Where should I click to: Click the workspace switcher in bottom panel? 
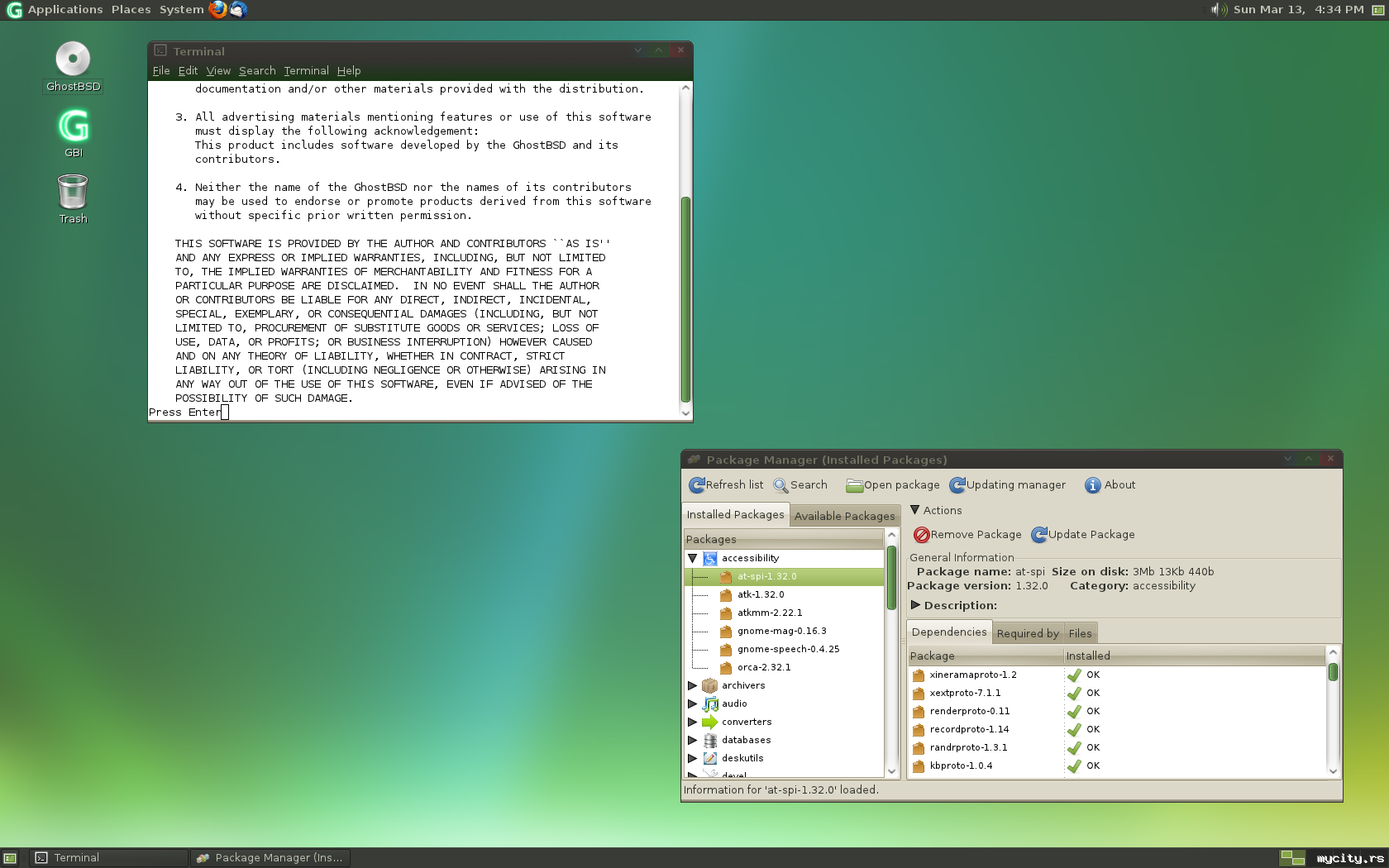[1292, 858]
